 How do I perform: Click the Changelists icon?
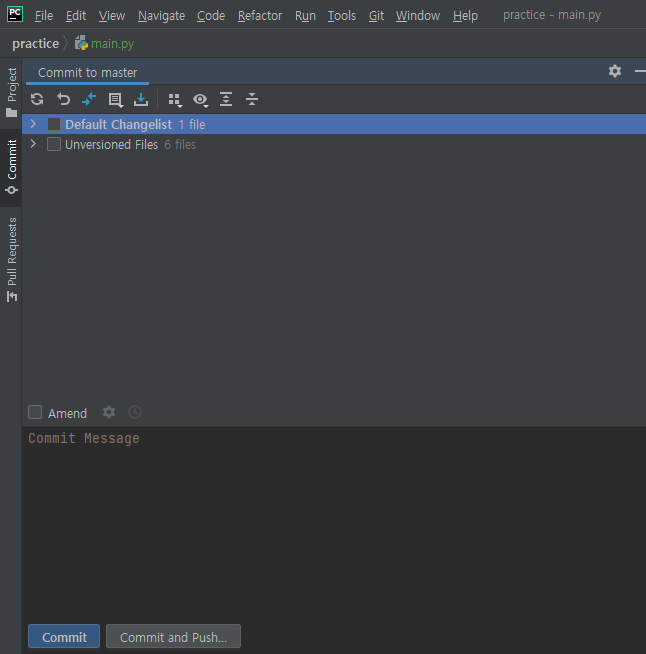115,100
